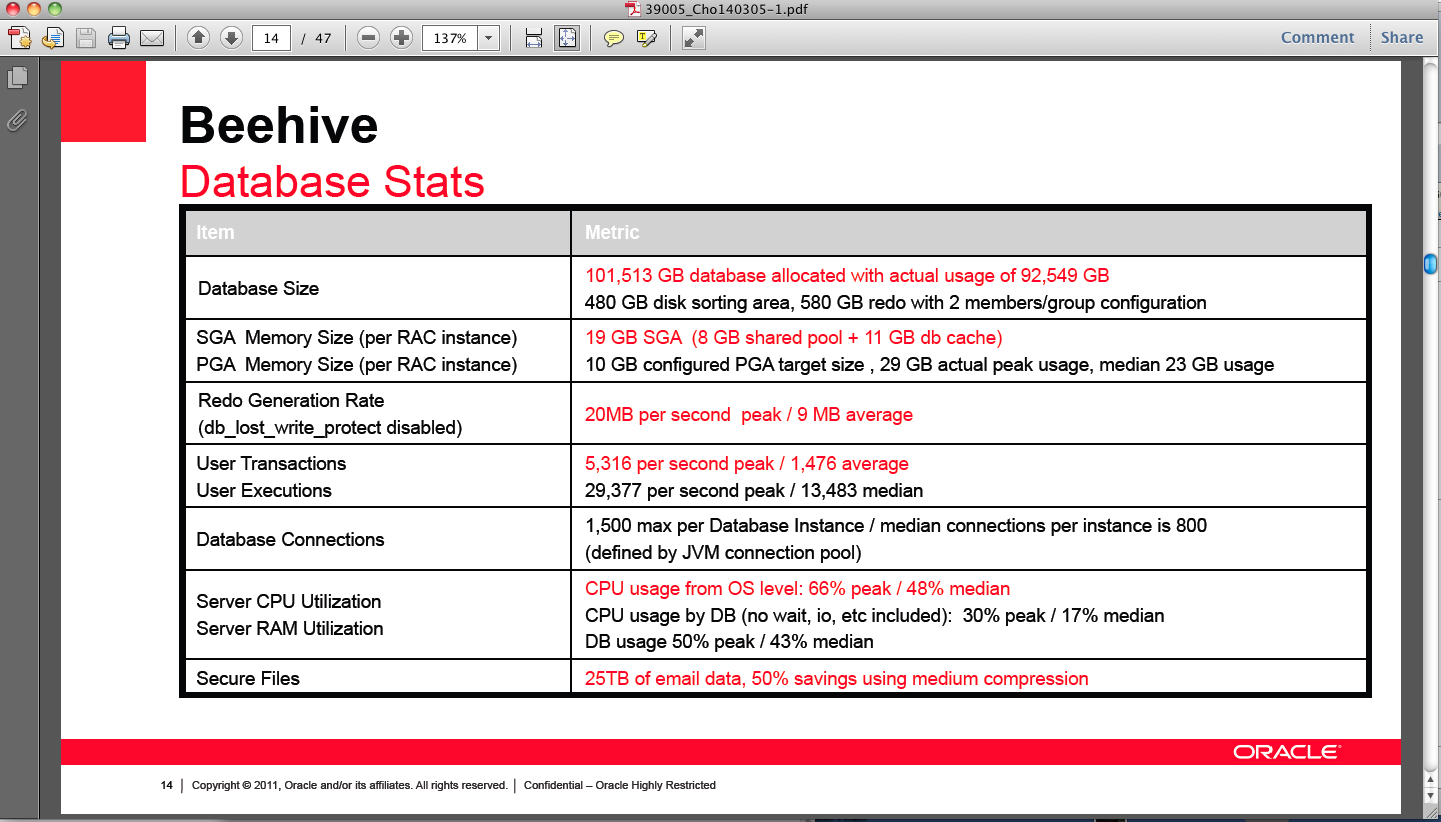Image resolution: width=1441 pixels, height=822 pixels.
Task: Open the Share pane
Action: coord(1402,38)
